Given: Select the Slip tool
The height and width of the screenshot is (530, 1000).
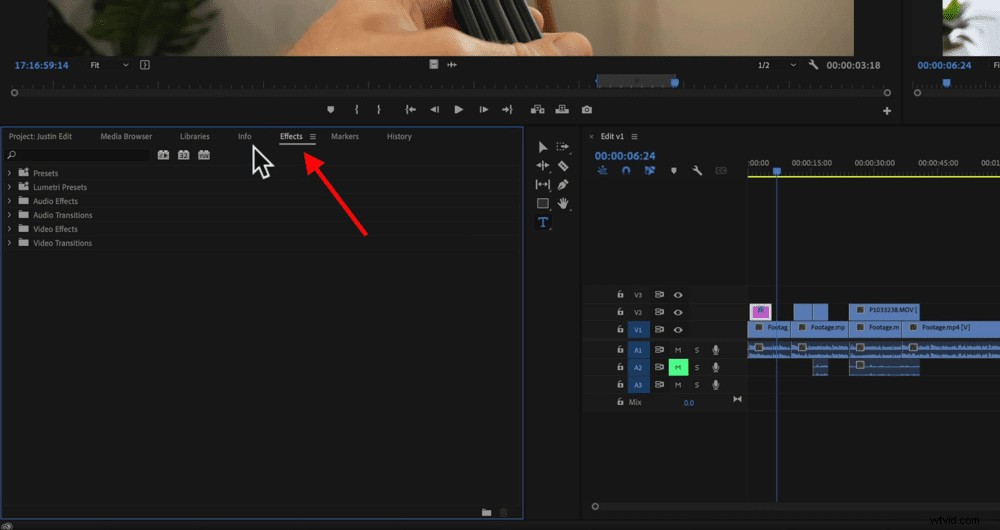Looking at the screenshot, I should (x=543, y=184).
